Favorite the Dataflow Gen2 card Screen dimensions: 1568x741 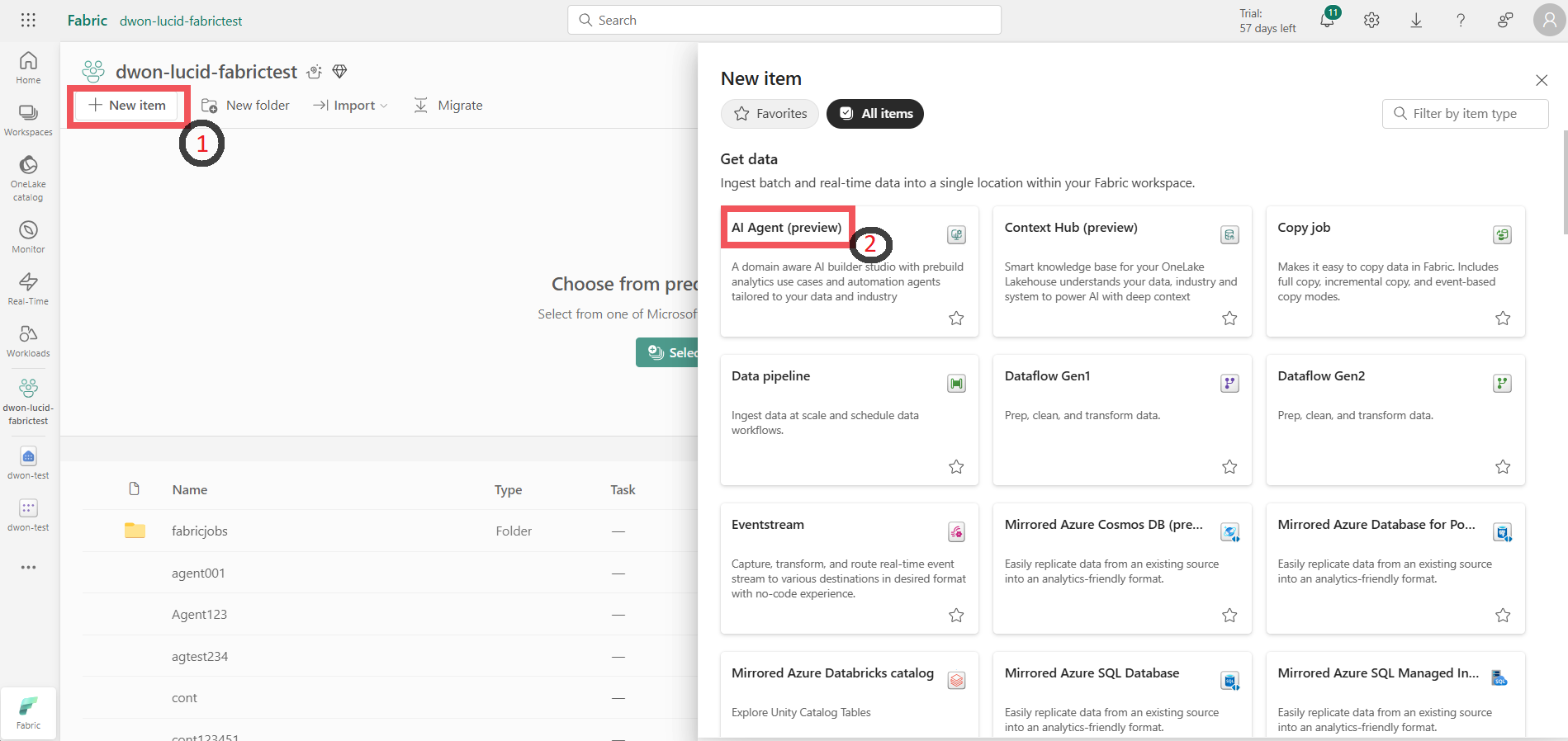pos(1503,466)
